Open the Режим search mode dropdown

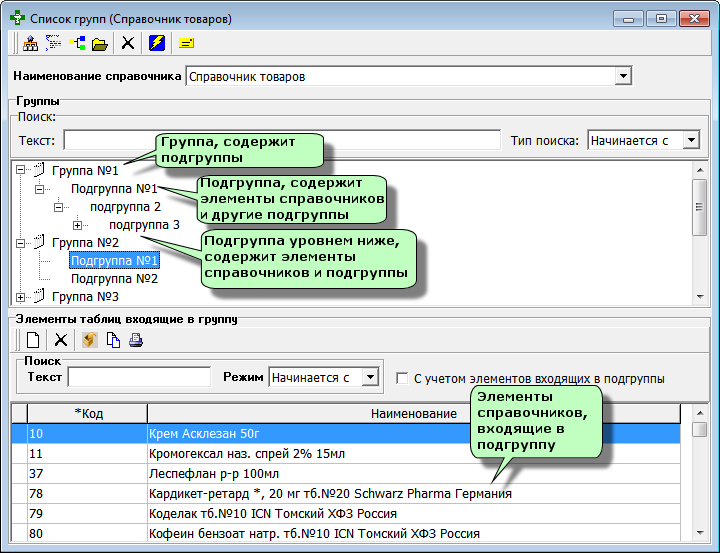point(370,377)
